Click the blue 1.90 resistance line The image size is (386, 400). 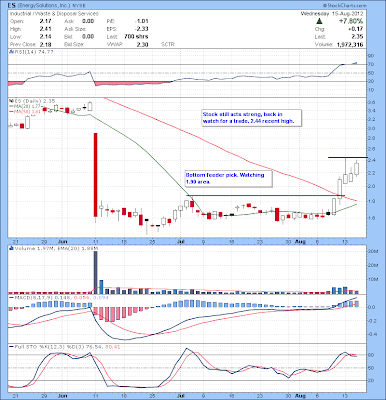pos(266,195)
